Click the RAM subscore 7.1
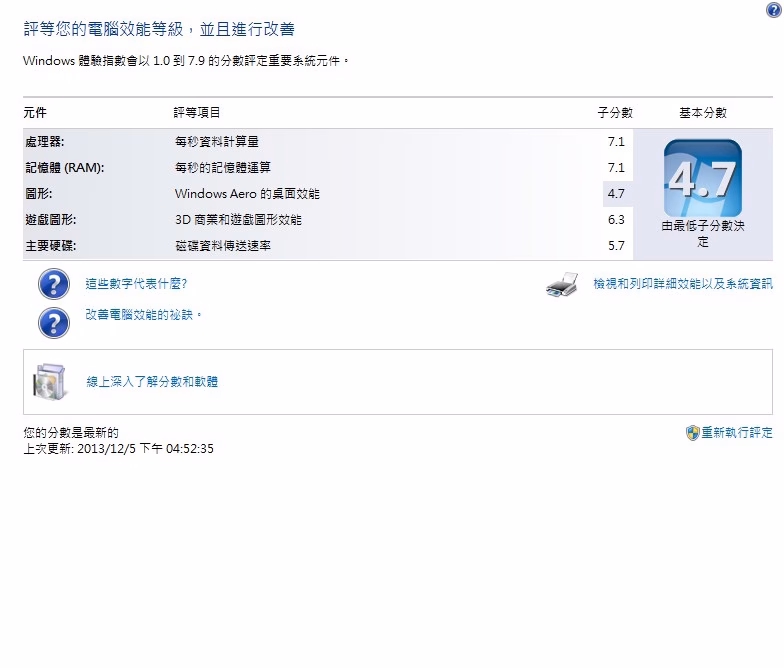The height and width of the screenshot is (668, 784). click(616, 168)
